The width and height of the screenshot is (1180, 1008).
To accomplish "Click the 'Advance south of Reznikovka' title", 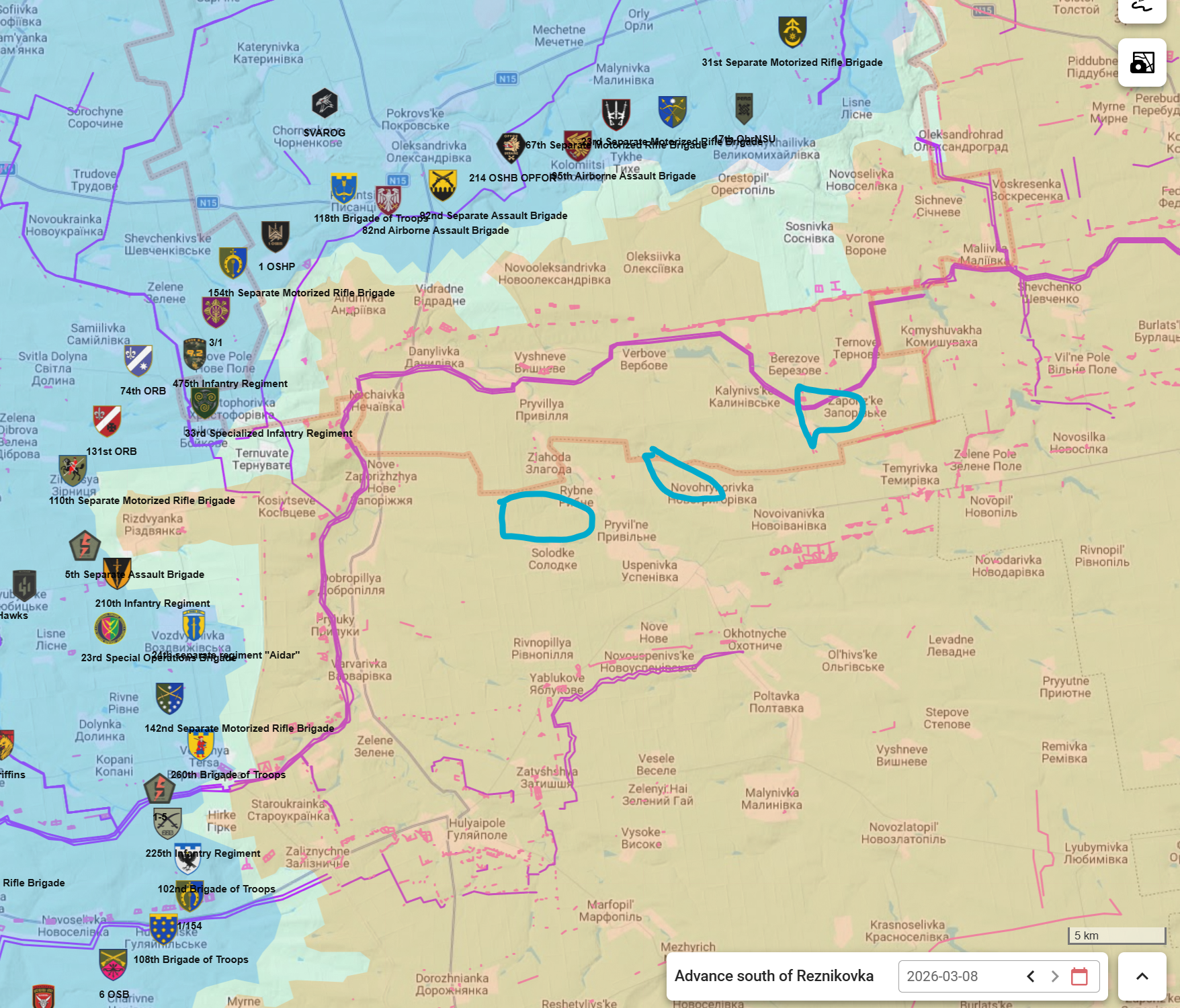I will coord(774,976).
